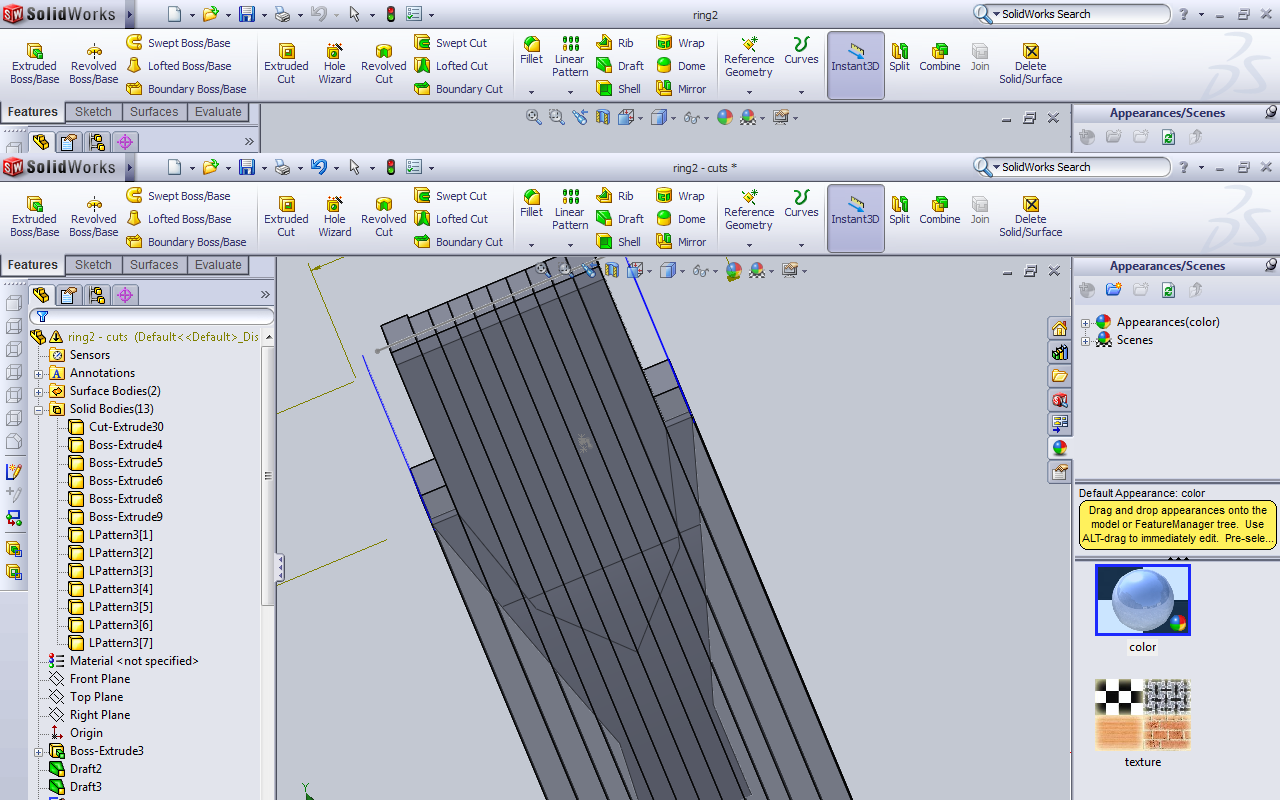Select Draft tool in ring2 - cuts window
1280x800 pixels.
click(620, 219)
